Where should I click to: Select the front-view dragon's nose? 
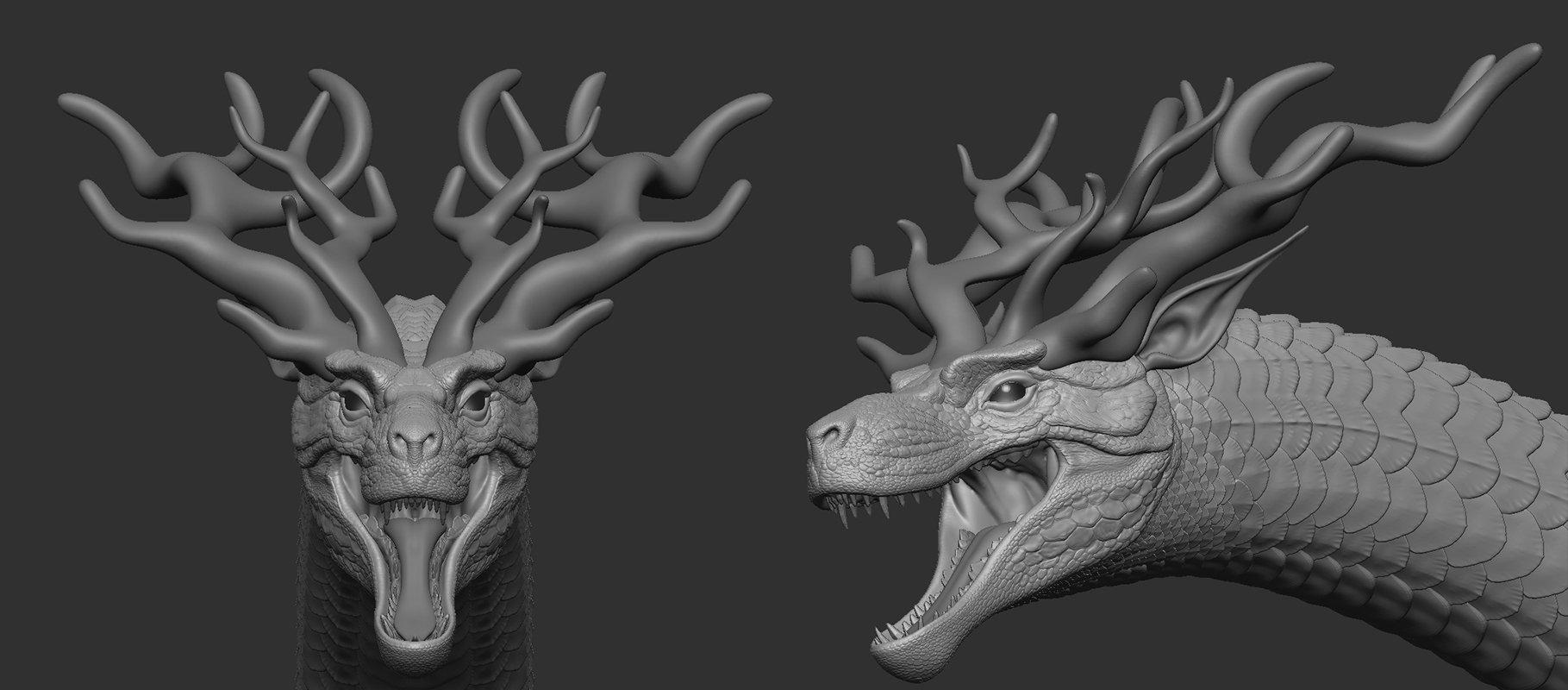pyautogui.click(x=415, y=438)
